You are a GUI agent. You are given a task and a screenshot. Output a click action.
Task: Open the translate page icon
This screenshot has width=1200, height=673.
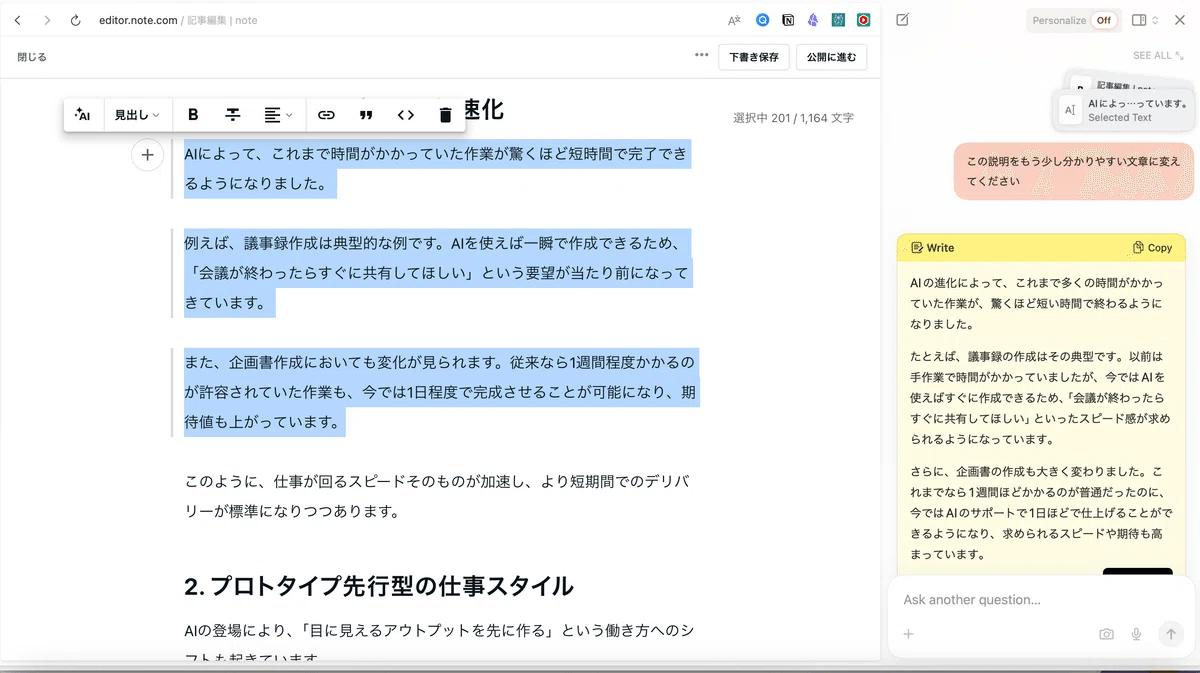[734, 20]
